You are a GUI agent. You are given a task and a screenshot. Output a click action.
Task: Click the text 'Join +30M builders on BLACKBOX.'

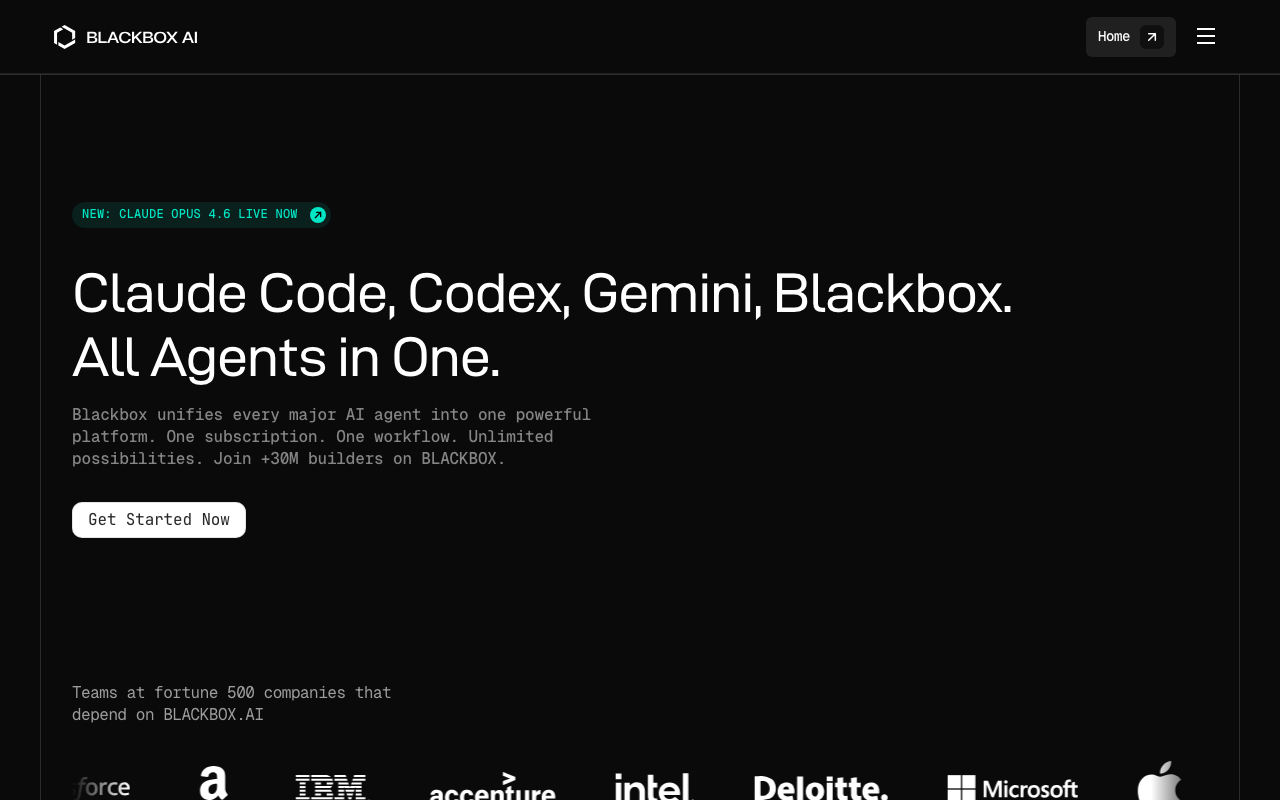tap(359, 459)
